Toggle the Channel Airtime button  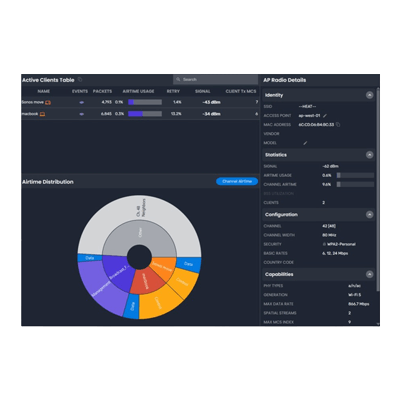237,181
